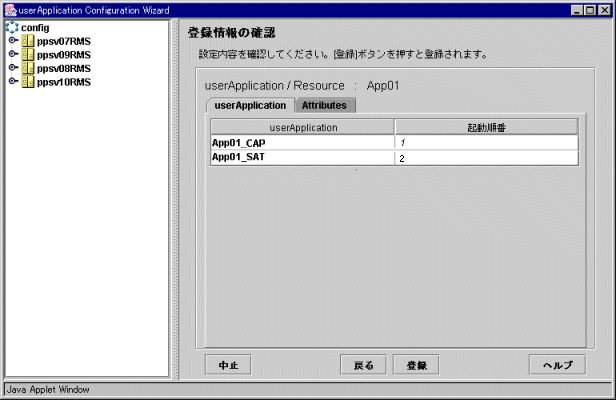The height and width of the screenshot is (400, 616).
Task: Open help with the ヘルプ button
Action: click(x=557, y=365)
